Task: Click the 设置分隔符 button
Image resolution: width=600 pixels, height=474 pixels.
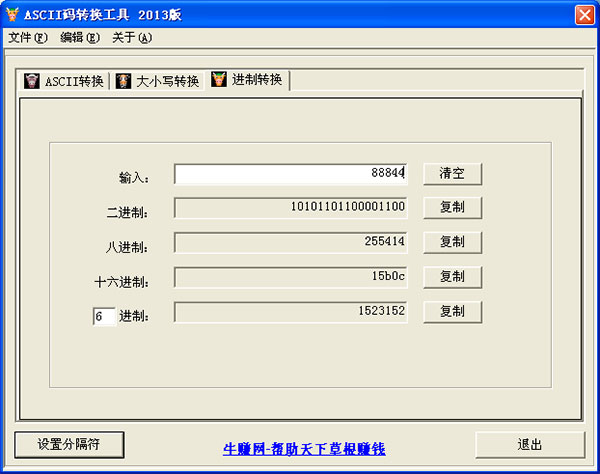Action: 69,445
